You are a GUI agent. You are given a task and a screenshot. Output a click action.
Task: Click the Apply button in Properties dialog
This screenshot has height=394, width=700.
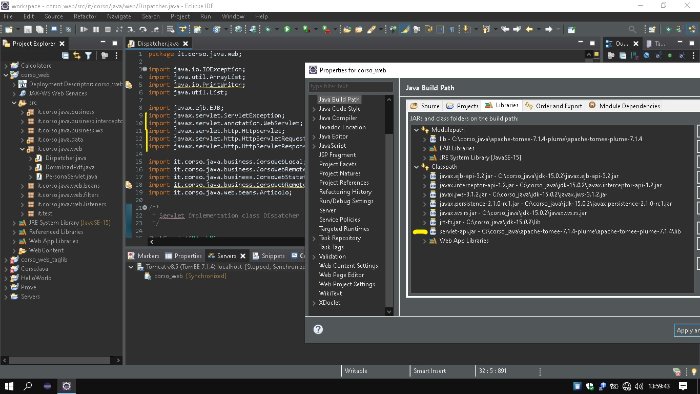(x=688, y=330)
